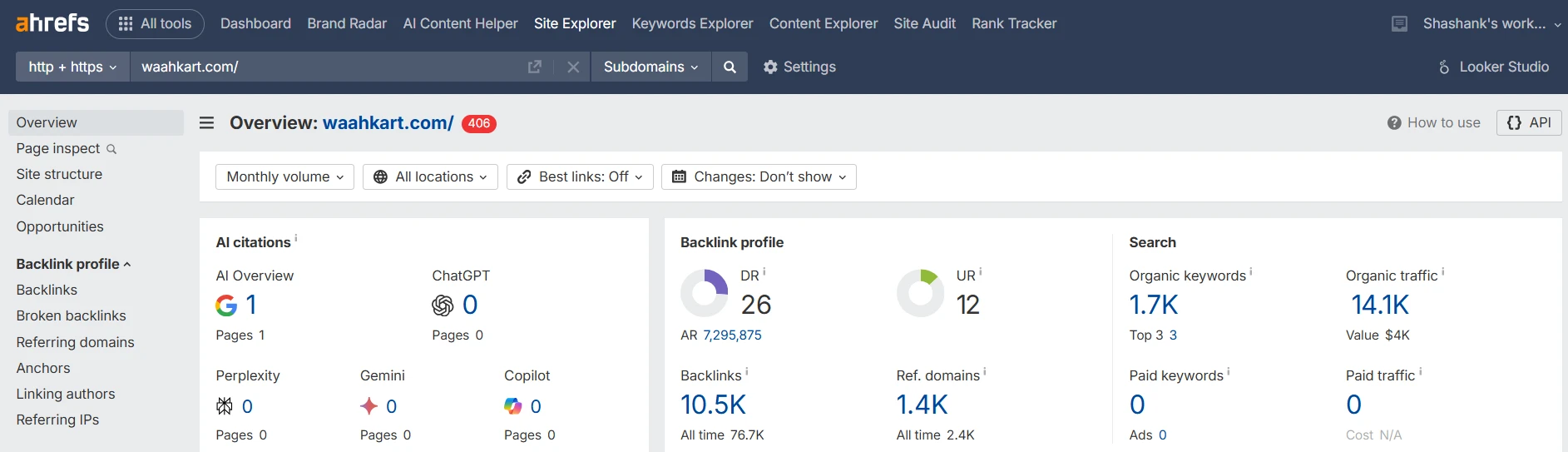Viewport: 1568px width, 452px height.
Task: Open Site structure in the sidebar
Action: (x=59, y=174)
